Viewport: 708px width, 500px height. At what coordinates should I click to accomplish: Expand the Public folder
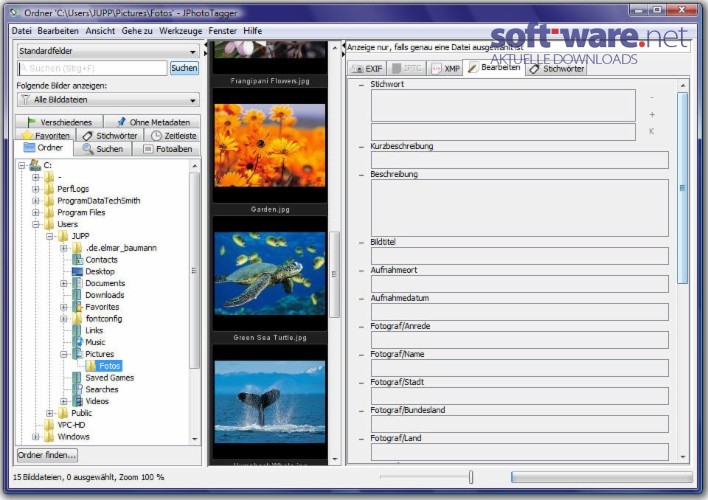pyautogui.click(x=50, y=413)
